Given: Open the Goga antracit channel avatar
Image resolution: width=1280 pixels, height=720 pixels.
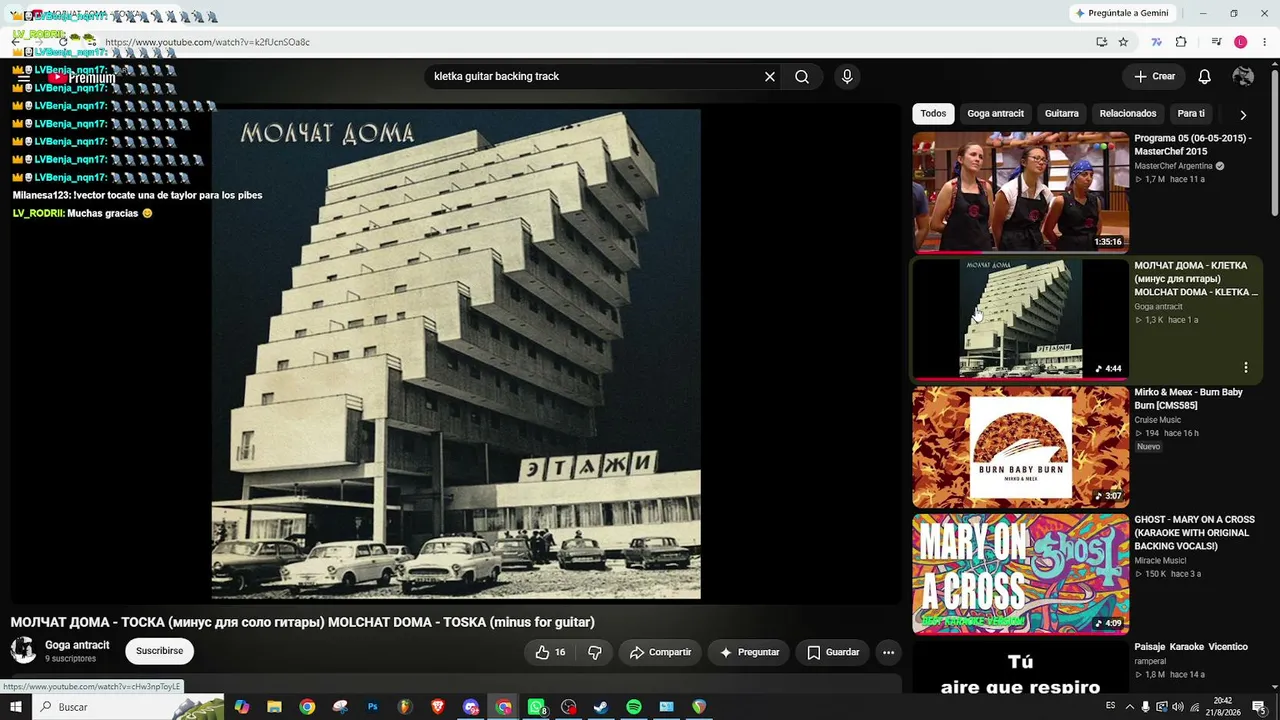Looking at the screenshot, I should (x=23, y=650).
